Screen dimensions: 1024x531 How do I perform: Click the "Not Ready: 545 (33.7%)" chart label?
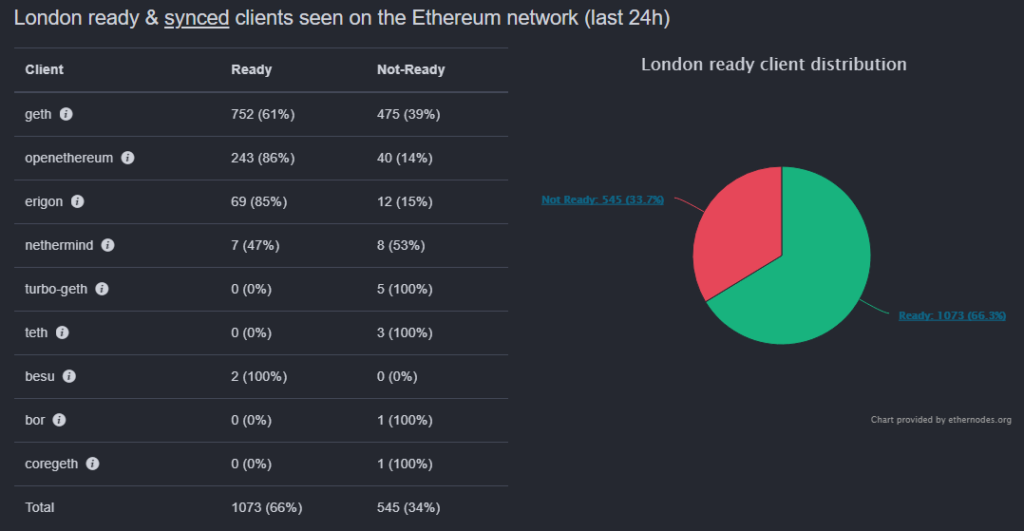tap(603, 199)
